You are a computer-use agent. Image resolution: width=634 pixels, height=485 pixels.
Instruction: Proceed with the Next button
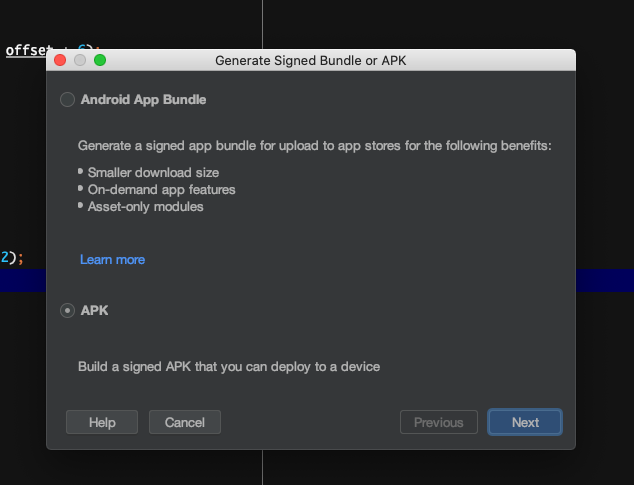point(525,422)
